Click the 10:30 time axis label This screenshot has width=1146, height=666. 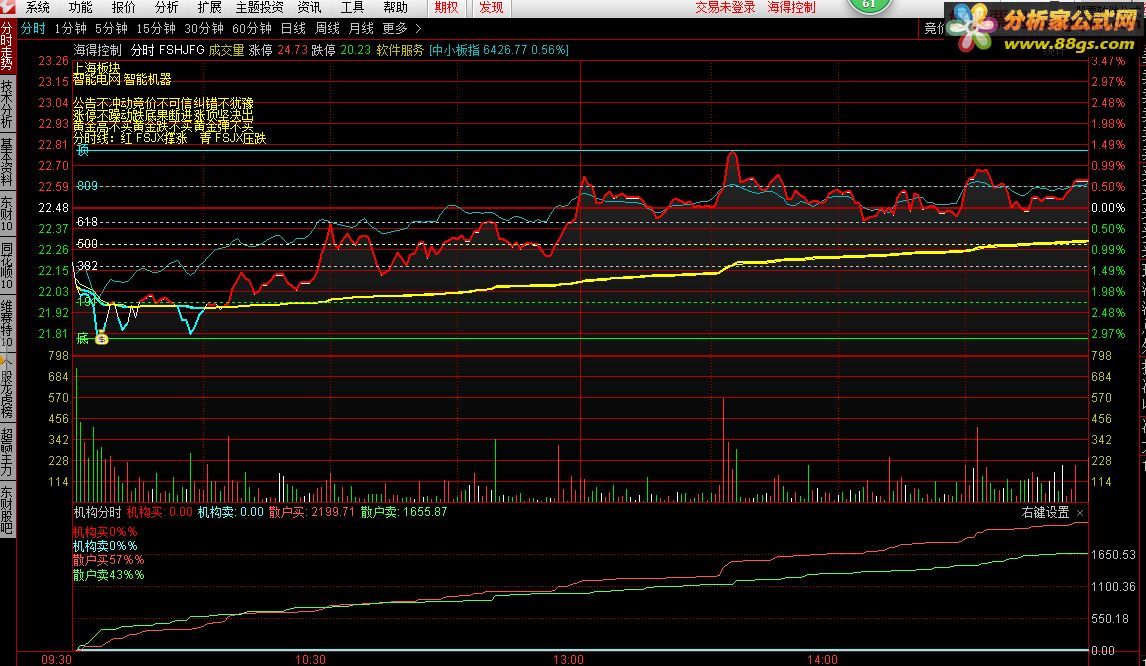pos(310,659)
